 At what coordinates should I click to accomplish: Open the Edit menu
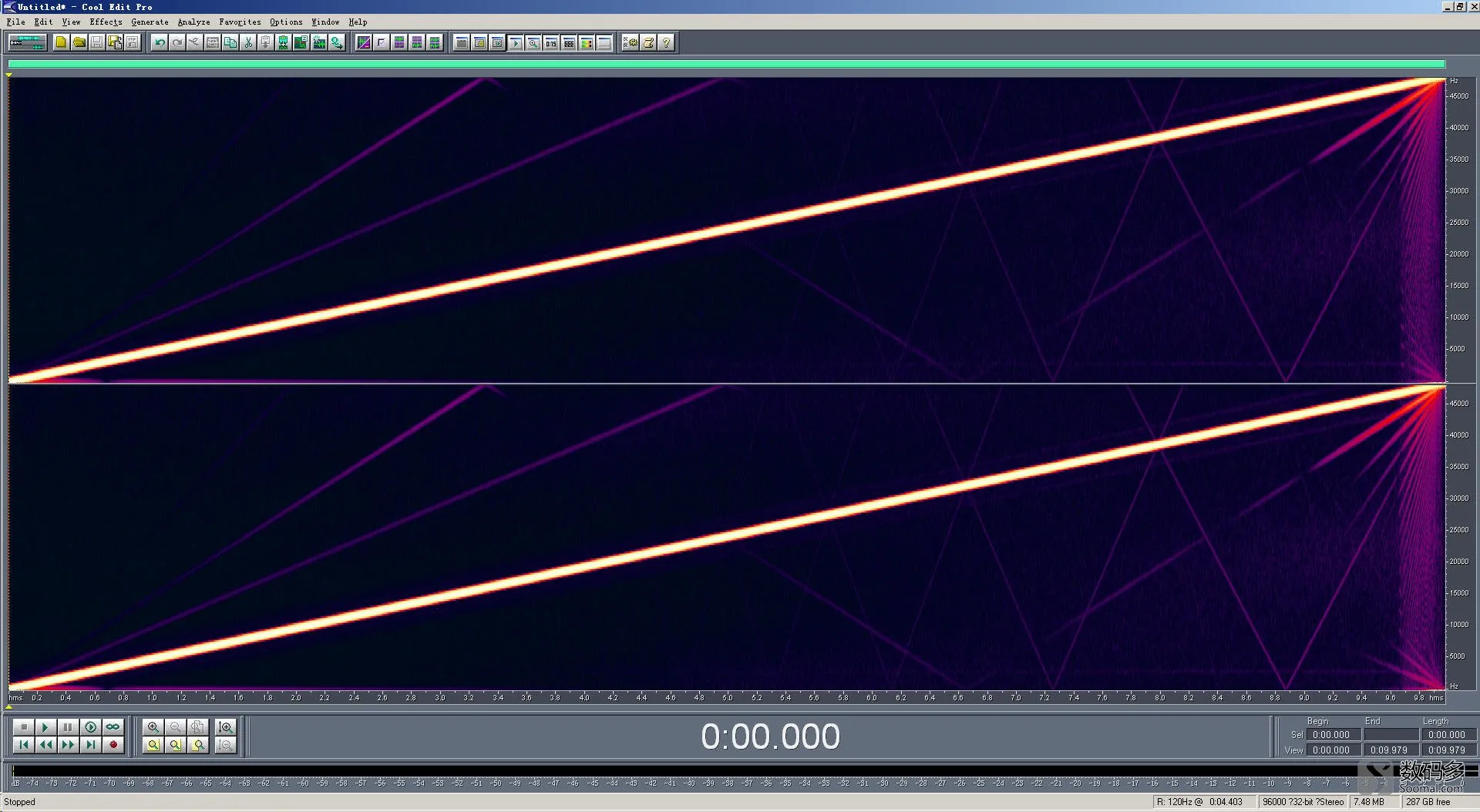click(x=43, y=22)
